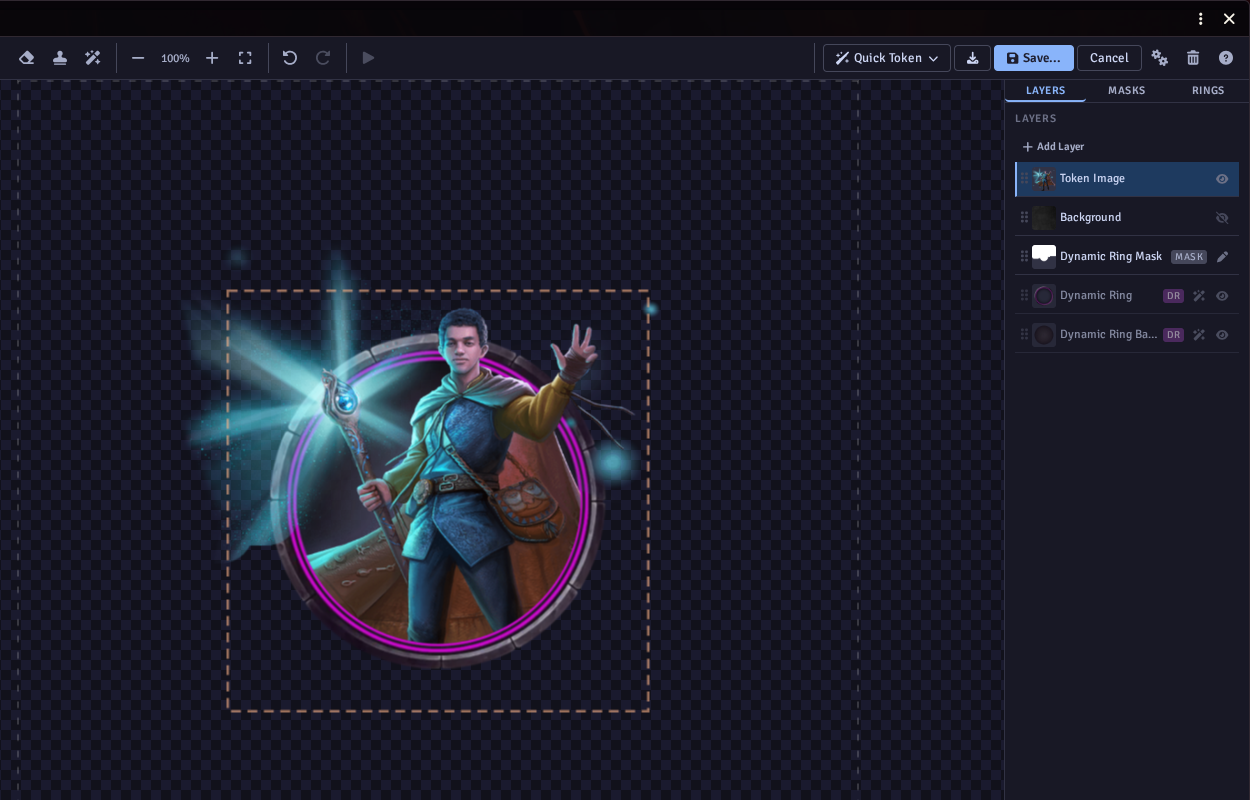Click the Dynamic Ring layer thumbnail
The height and width of the screenshot is (800, 1250).
click(x=1044, y=295)
